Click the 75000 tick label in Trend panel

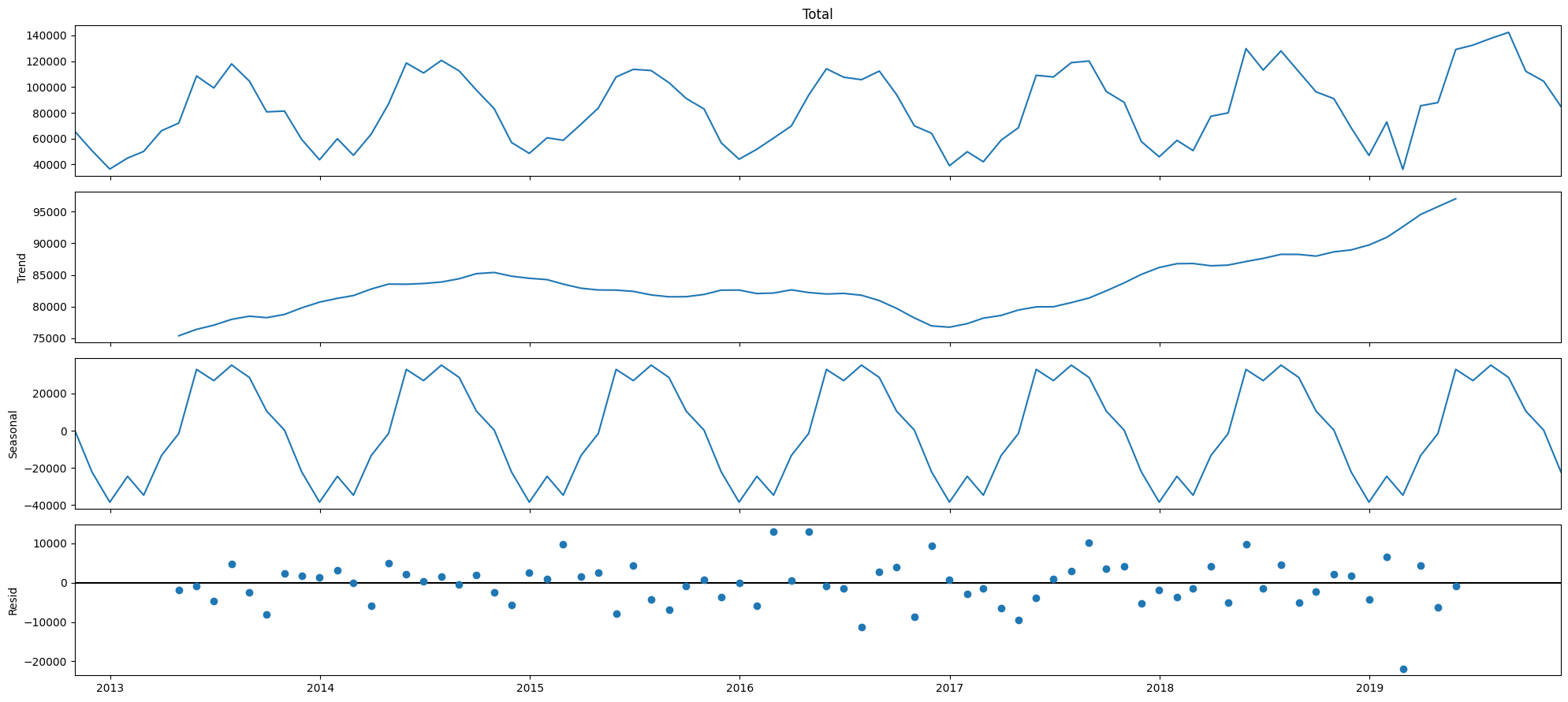50,339
